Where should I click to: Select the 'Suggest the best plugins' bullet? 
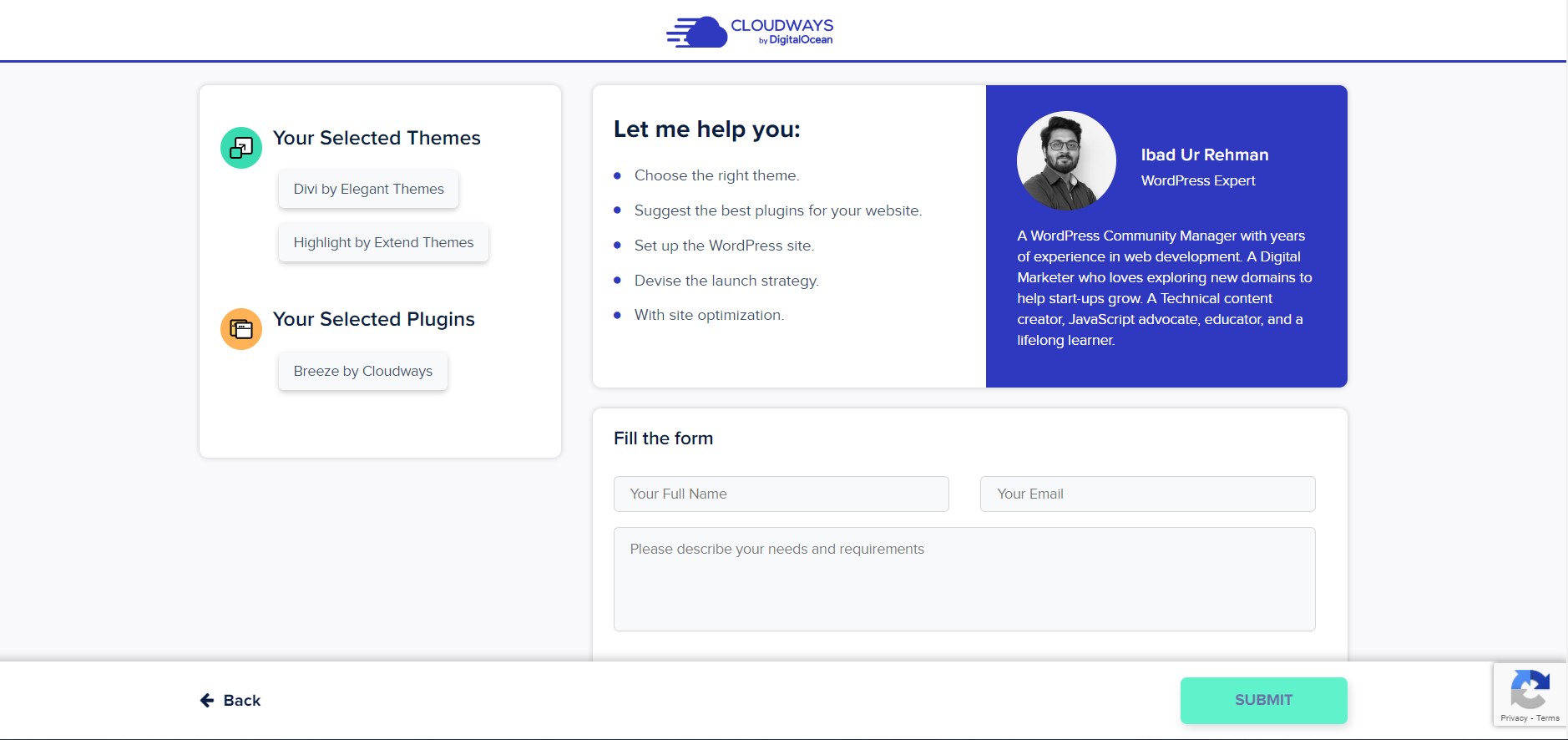click(x=778, y=210)
